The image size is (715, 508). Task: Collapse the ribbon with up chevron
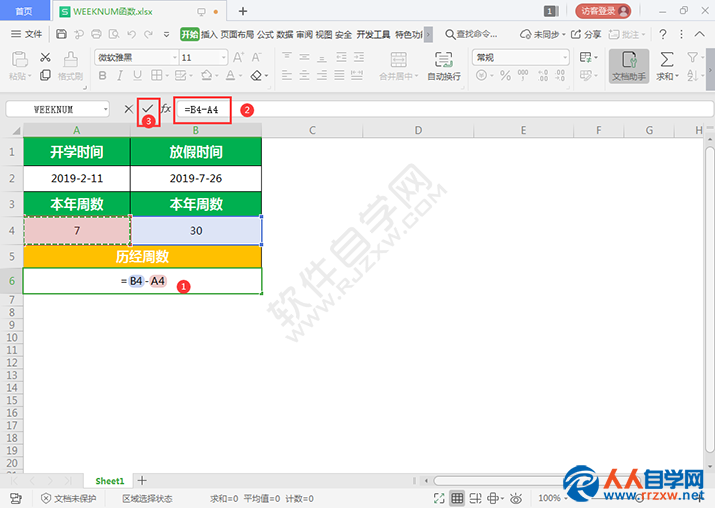pyautogui.click(x=699, y=34)
